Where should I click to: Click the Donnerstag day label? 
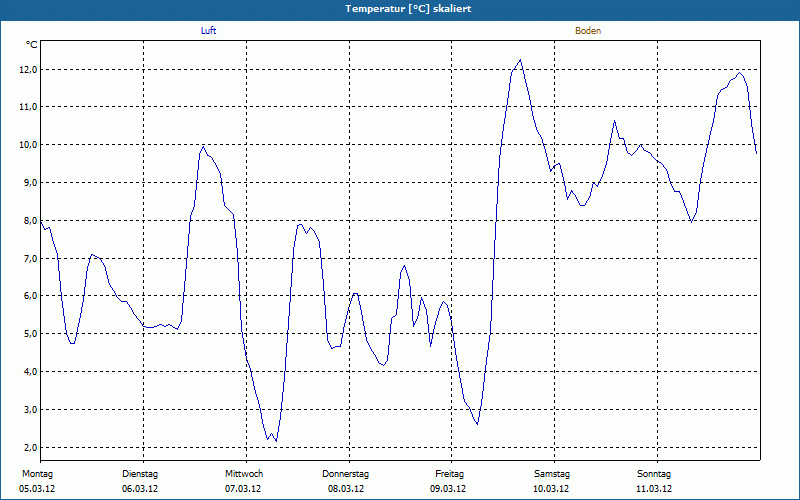coord(345,474)
